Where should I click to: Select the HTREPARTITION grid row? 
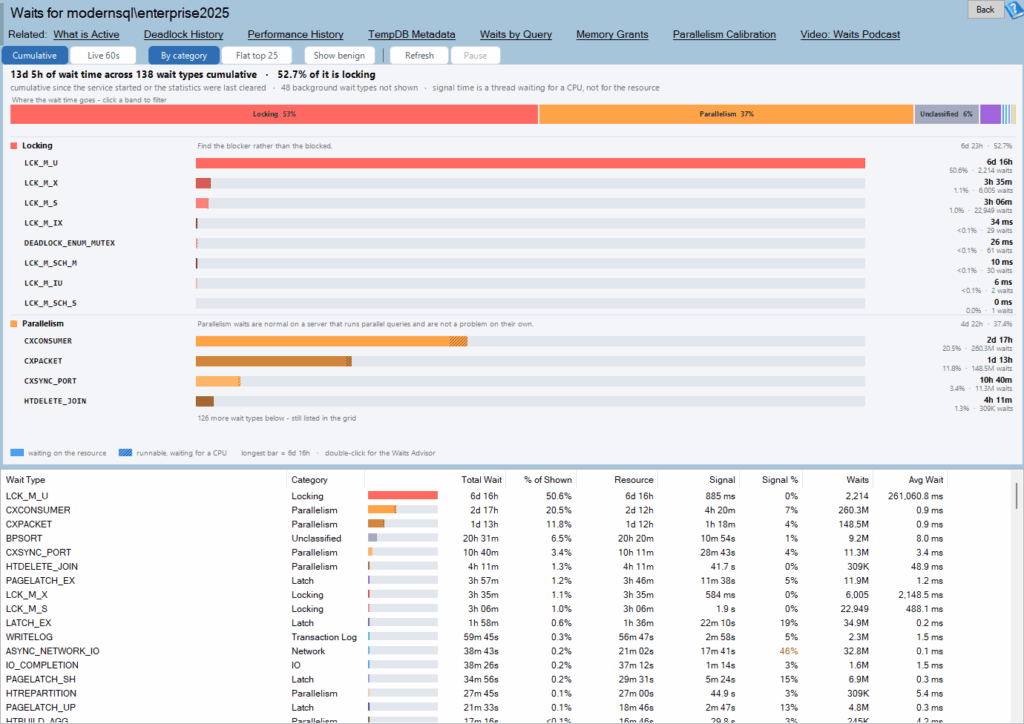point(475,693)
